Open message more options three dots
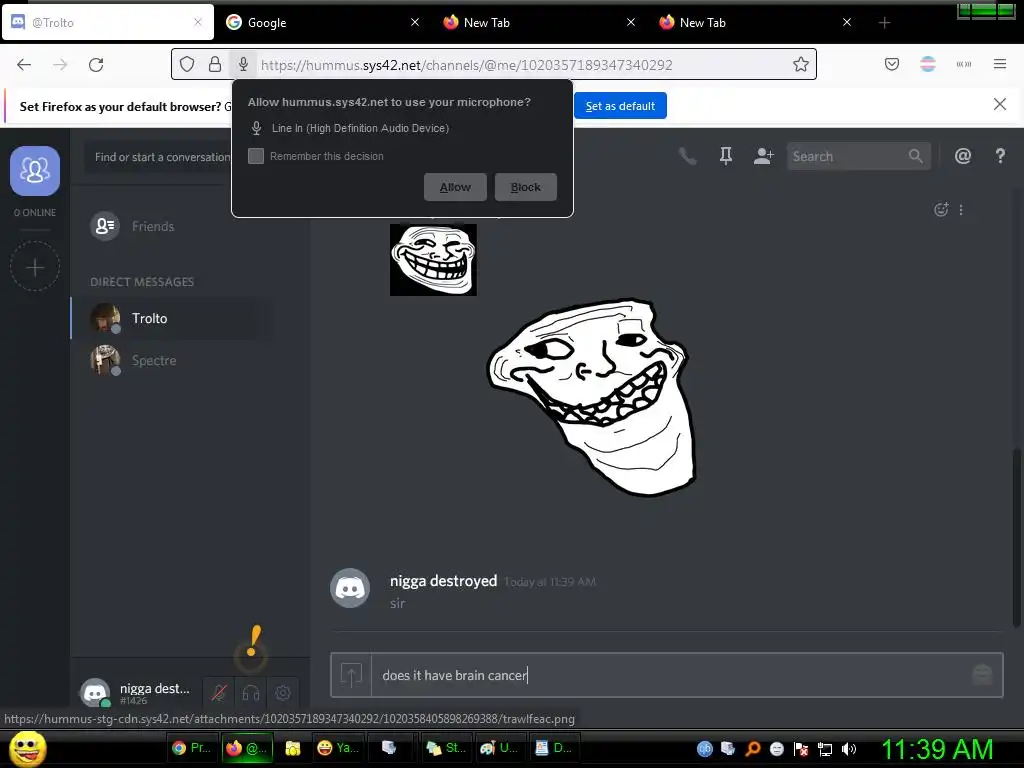The image size is (1024, 768). (961, 210)
